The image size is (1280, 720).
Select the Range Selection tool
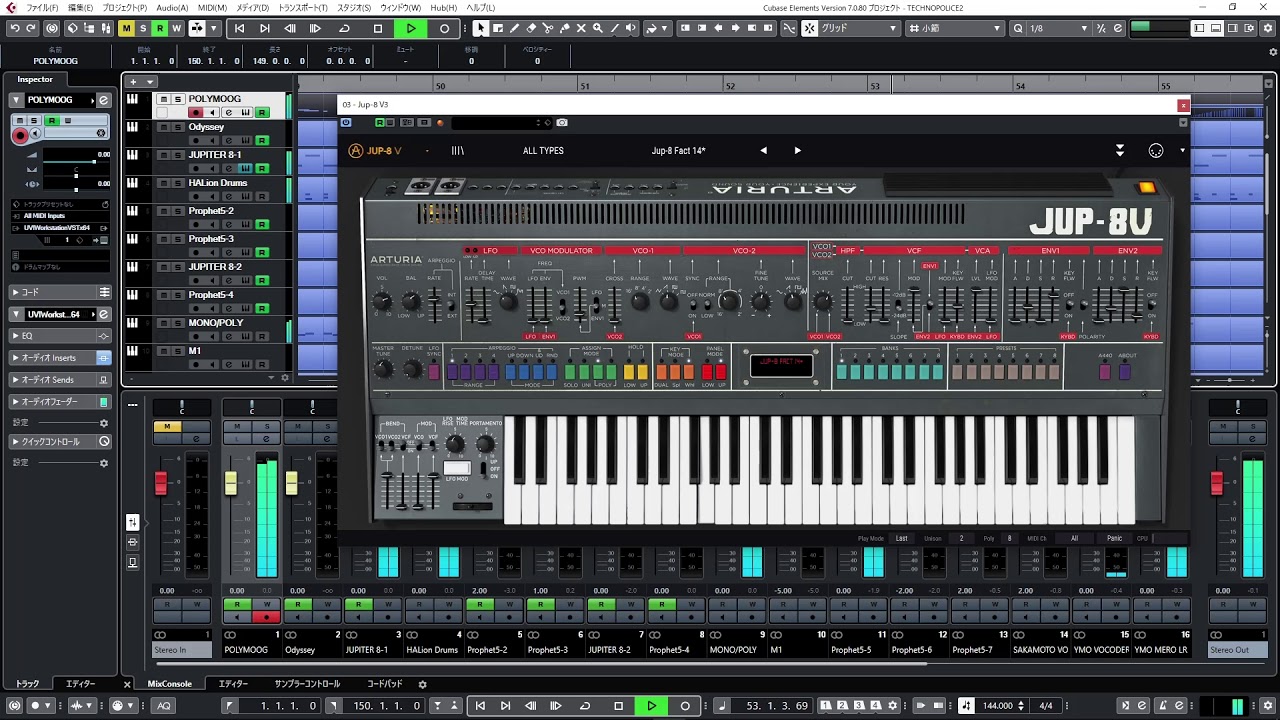(x=498, y=28)
